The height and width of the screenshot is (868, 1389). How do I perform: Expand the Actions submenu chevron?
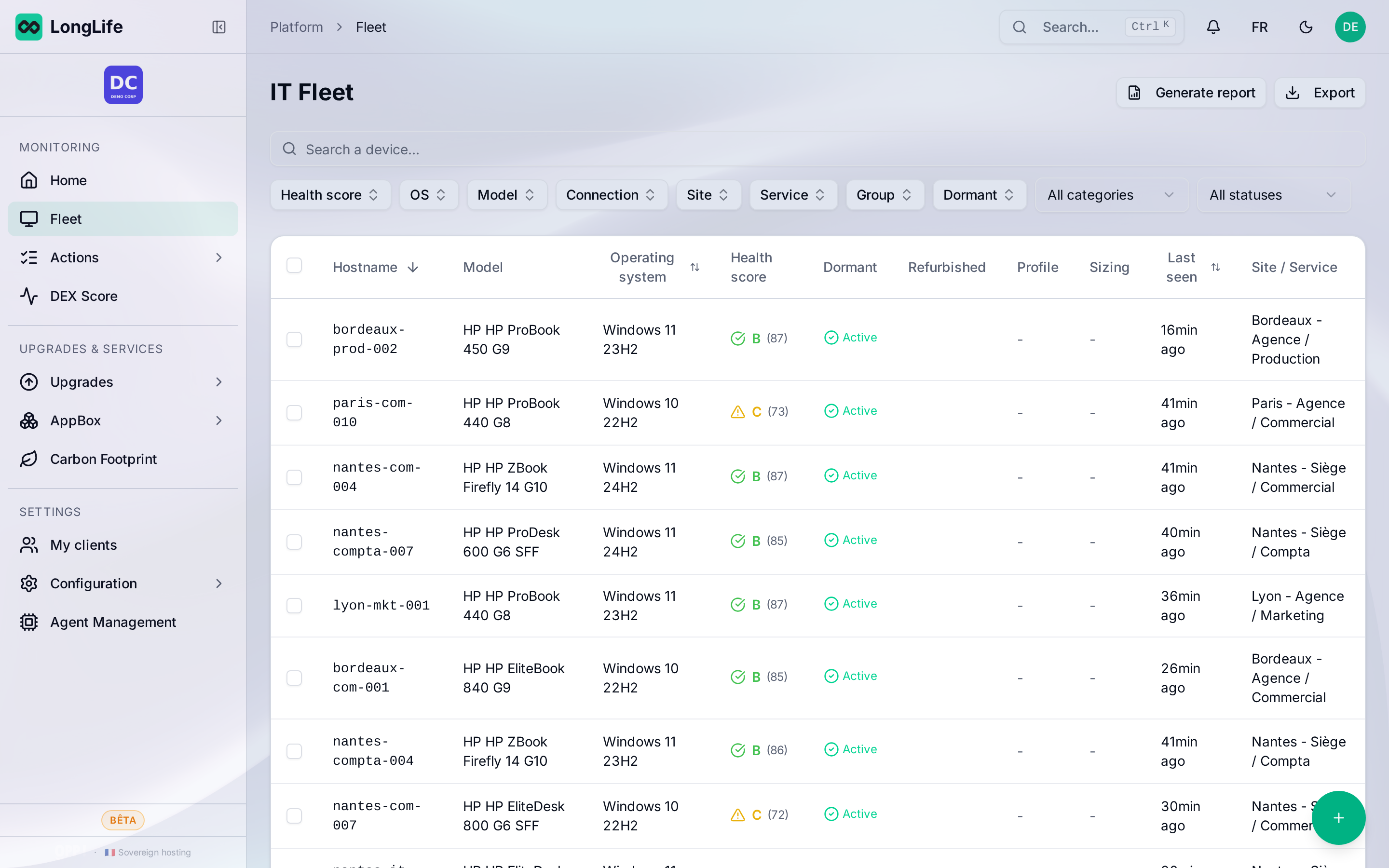218,258
